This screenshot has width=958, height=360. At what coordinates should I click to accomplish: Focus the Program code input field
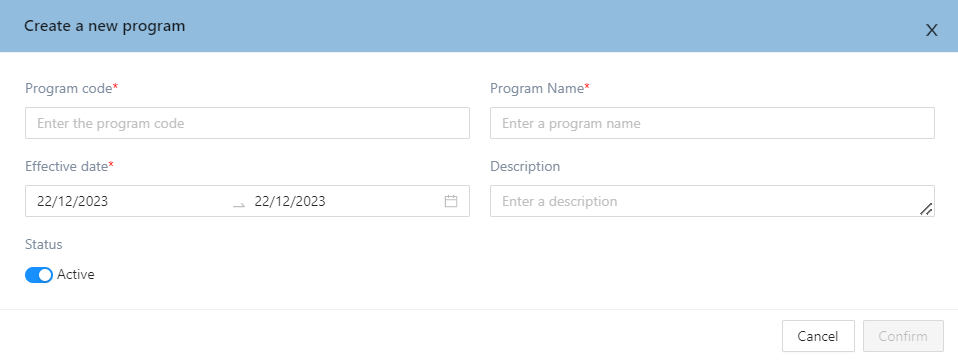[247, 123]
